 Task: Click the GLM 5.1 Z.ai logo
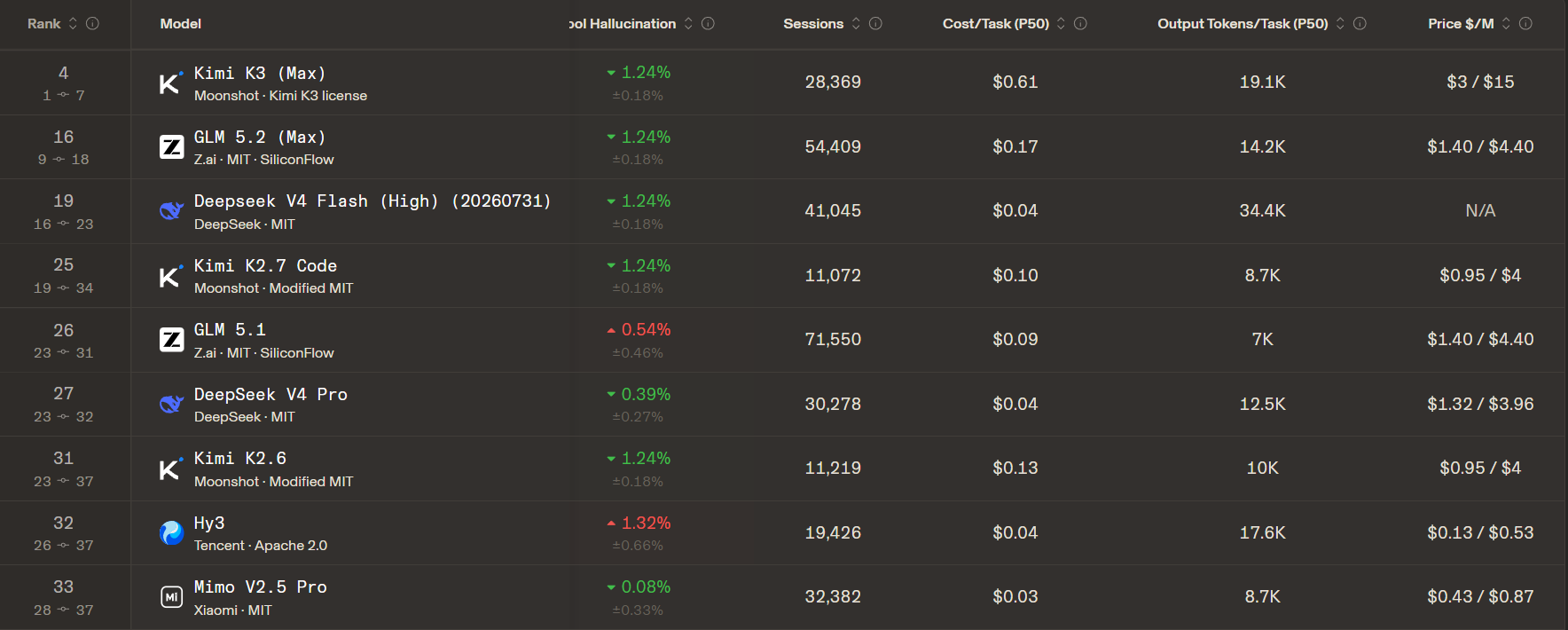click(171, 340)
